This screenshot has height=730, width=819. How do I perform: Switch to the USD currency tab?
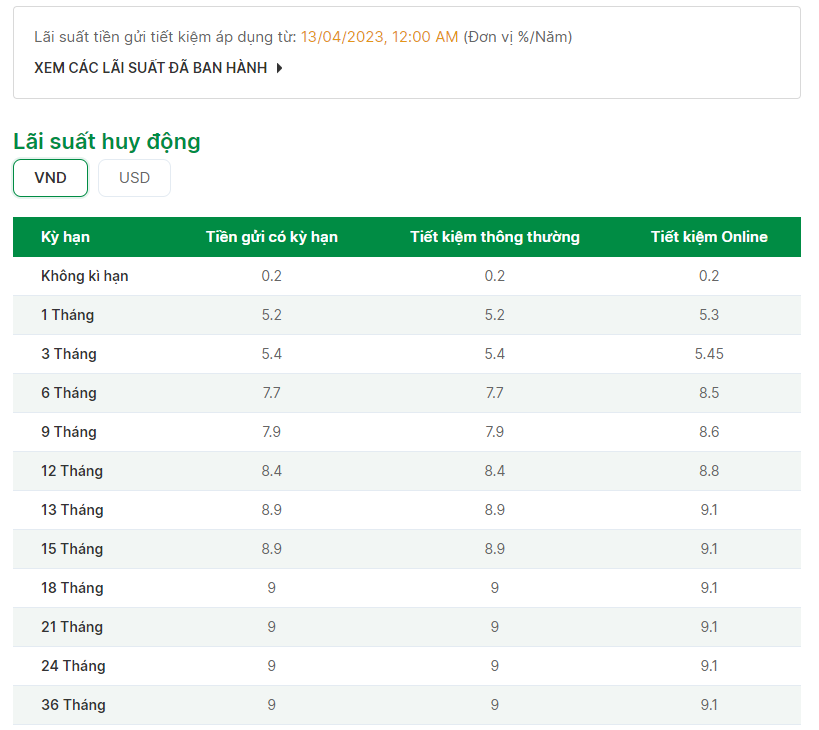click(x=134, y=178)
